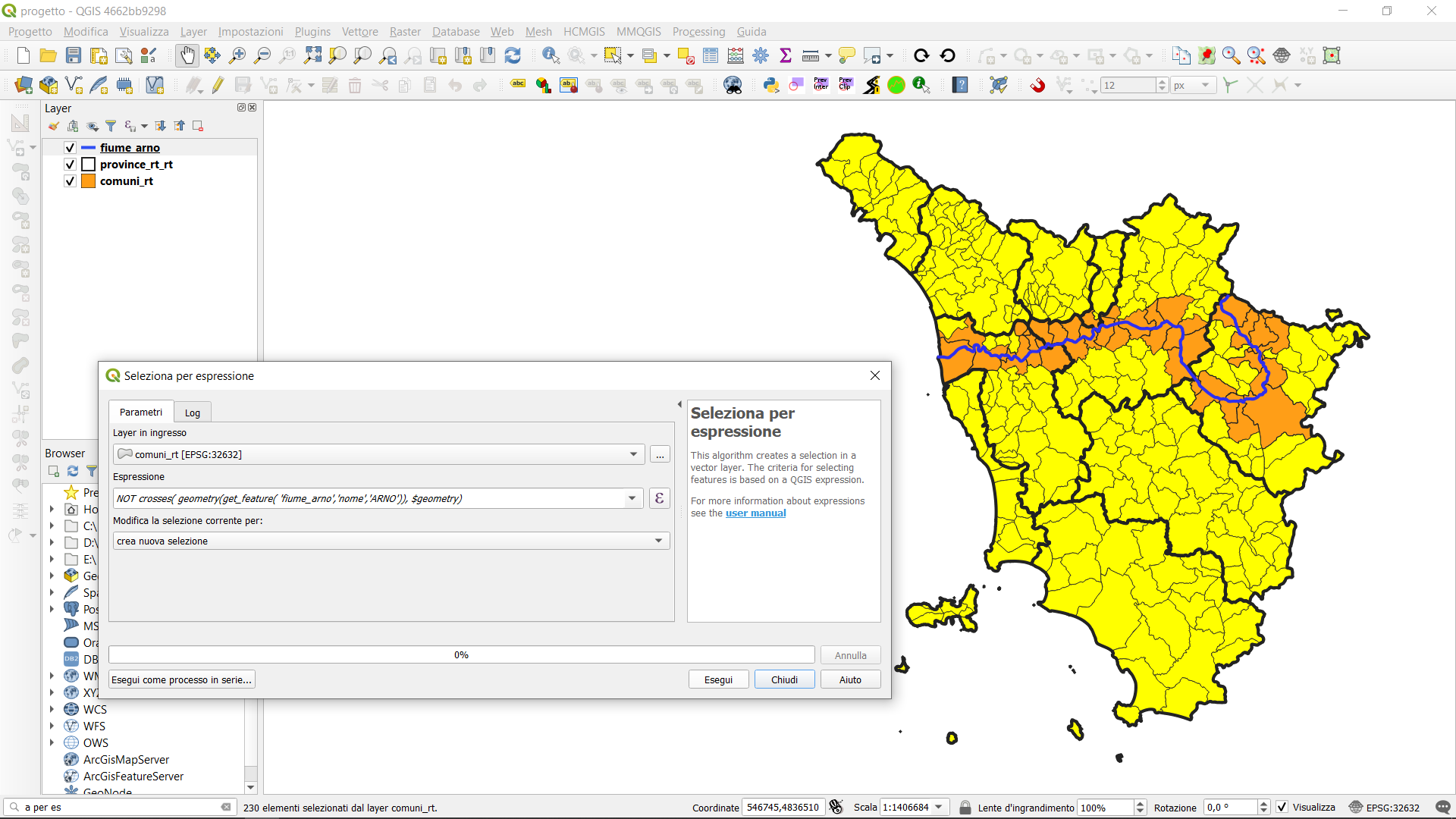Click the Save Project floppy icon
The width and height of the screenshot is (1456, 819).
[x=74, y=55]
